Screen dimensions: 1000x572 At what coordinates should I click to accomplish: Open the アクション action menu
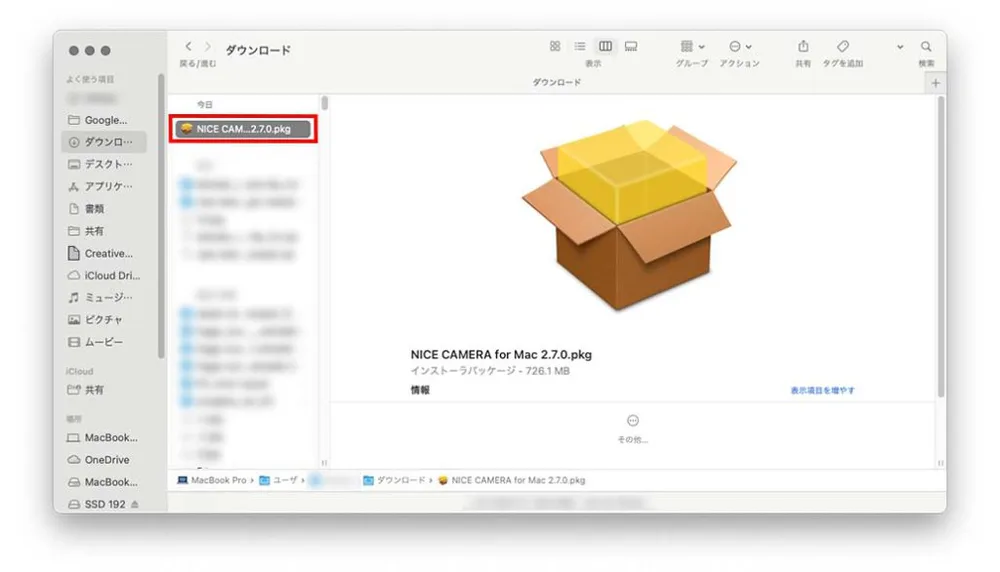click(740, 47)
